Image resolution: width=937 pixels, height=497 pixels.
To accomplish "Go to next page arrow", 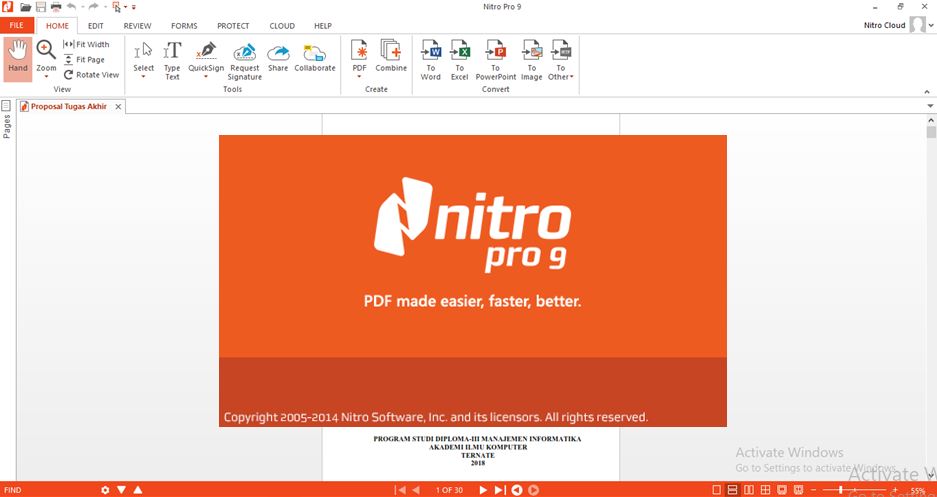I will (483, 490).
